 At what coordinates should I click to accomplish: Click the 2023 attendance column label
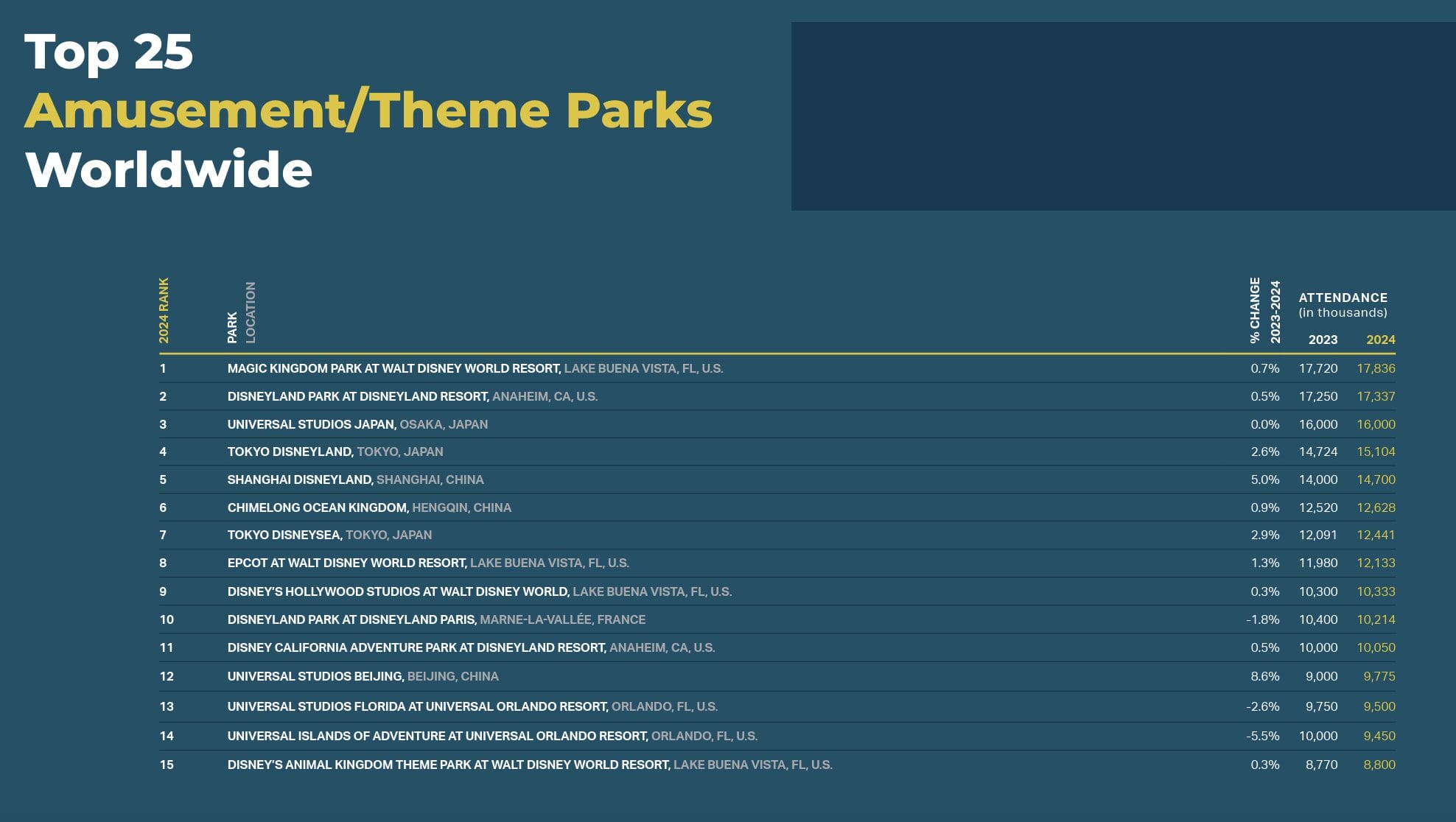pos(1323,340)
